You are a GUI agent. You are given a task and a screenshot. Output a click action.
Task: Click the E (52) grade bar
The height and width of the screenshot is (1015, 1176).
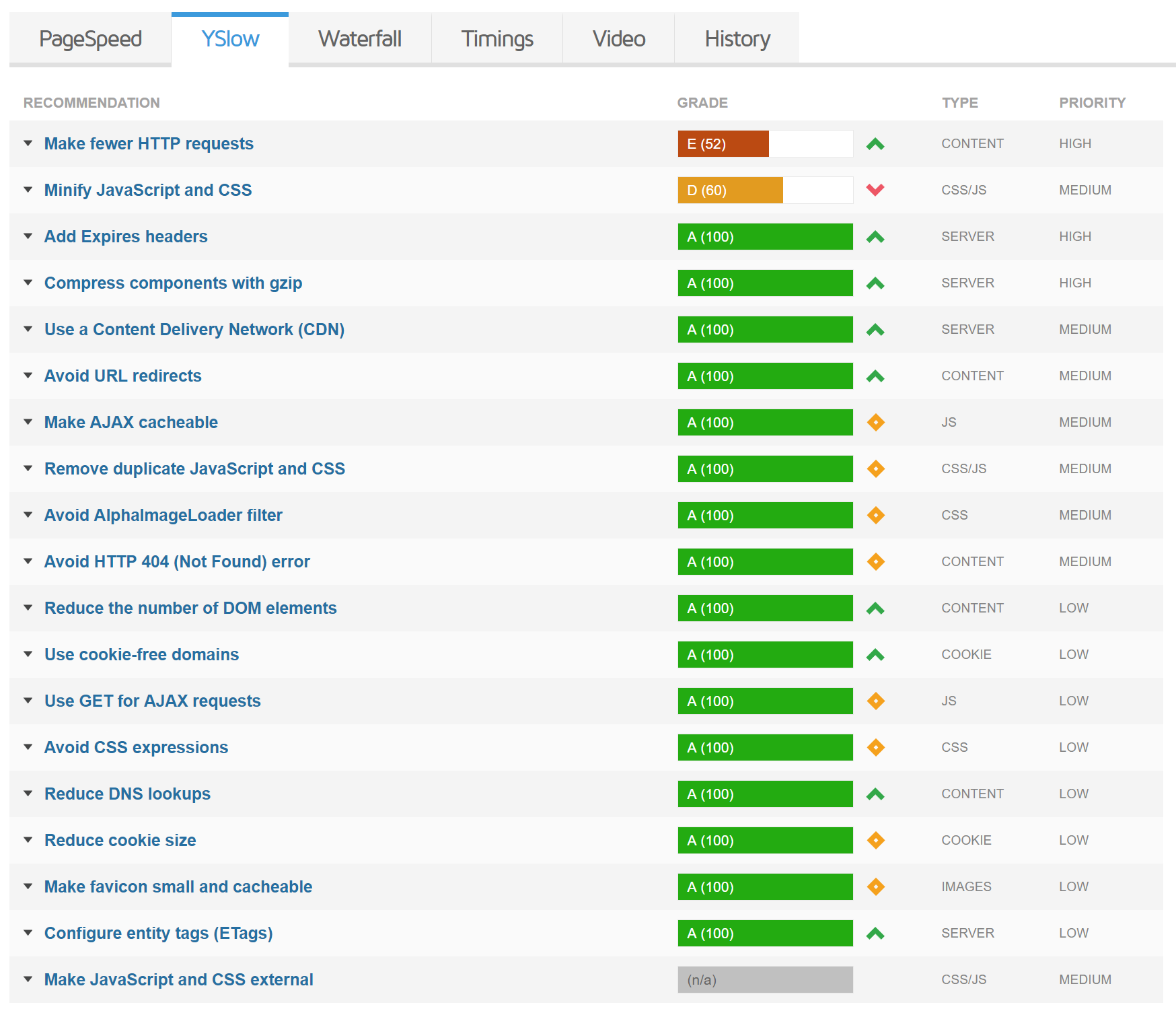click(765, 143)
